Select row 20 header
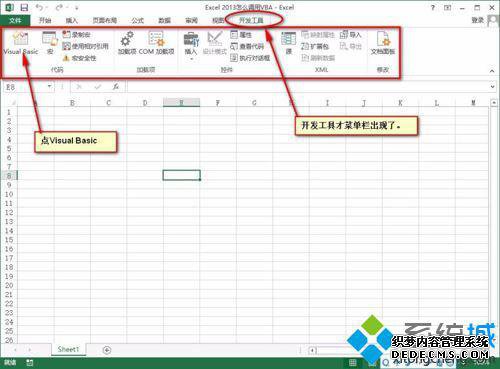Screen dimensions: 500x369 [x=9, y=286]
